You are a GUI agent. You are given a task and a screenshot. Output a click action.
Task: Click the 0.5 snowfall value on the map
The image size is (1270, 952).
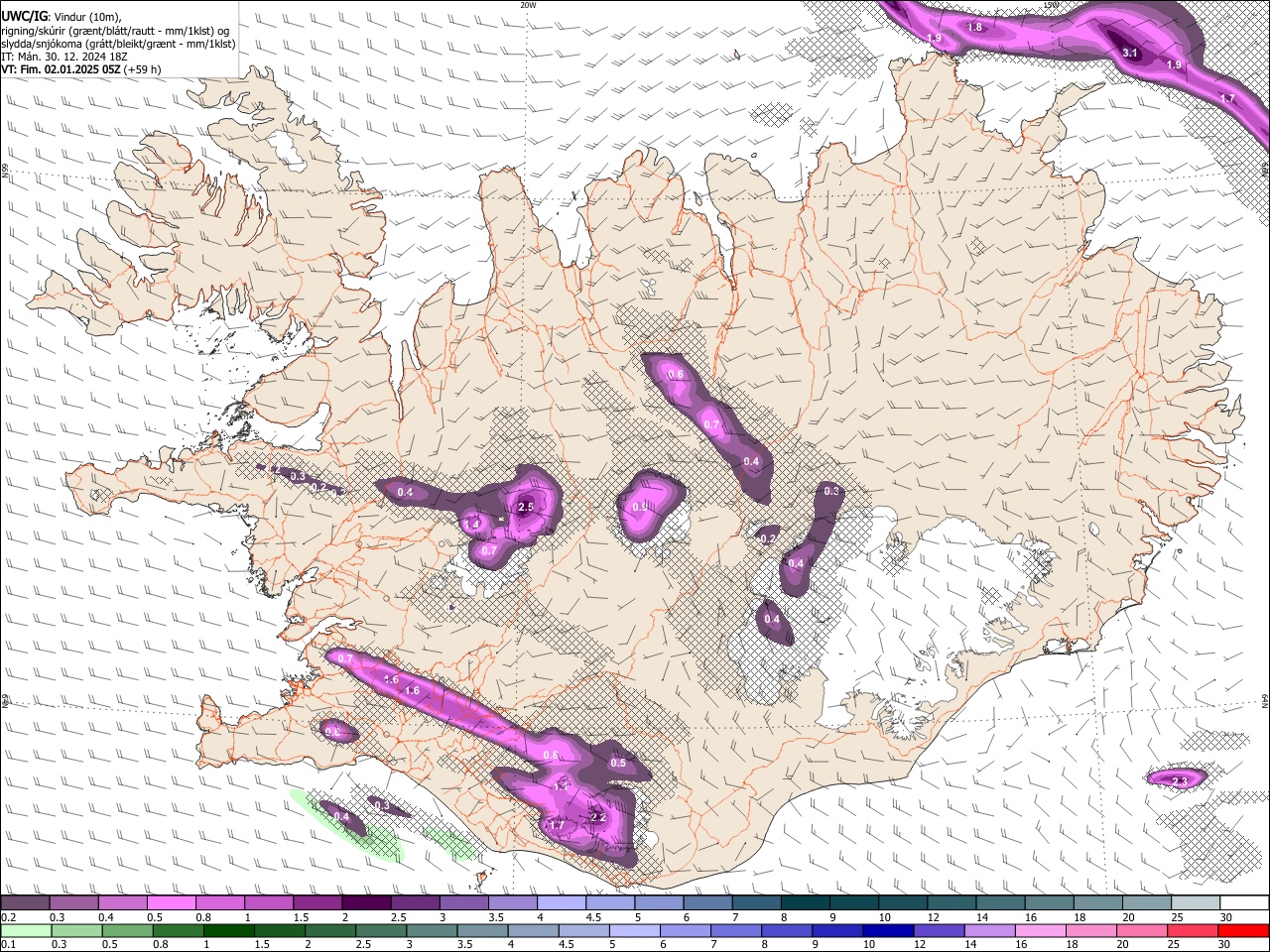pos(618,764)
